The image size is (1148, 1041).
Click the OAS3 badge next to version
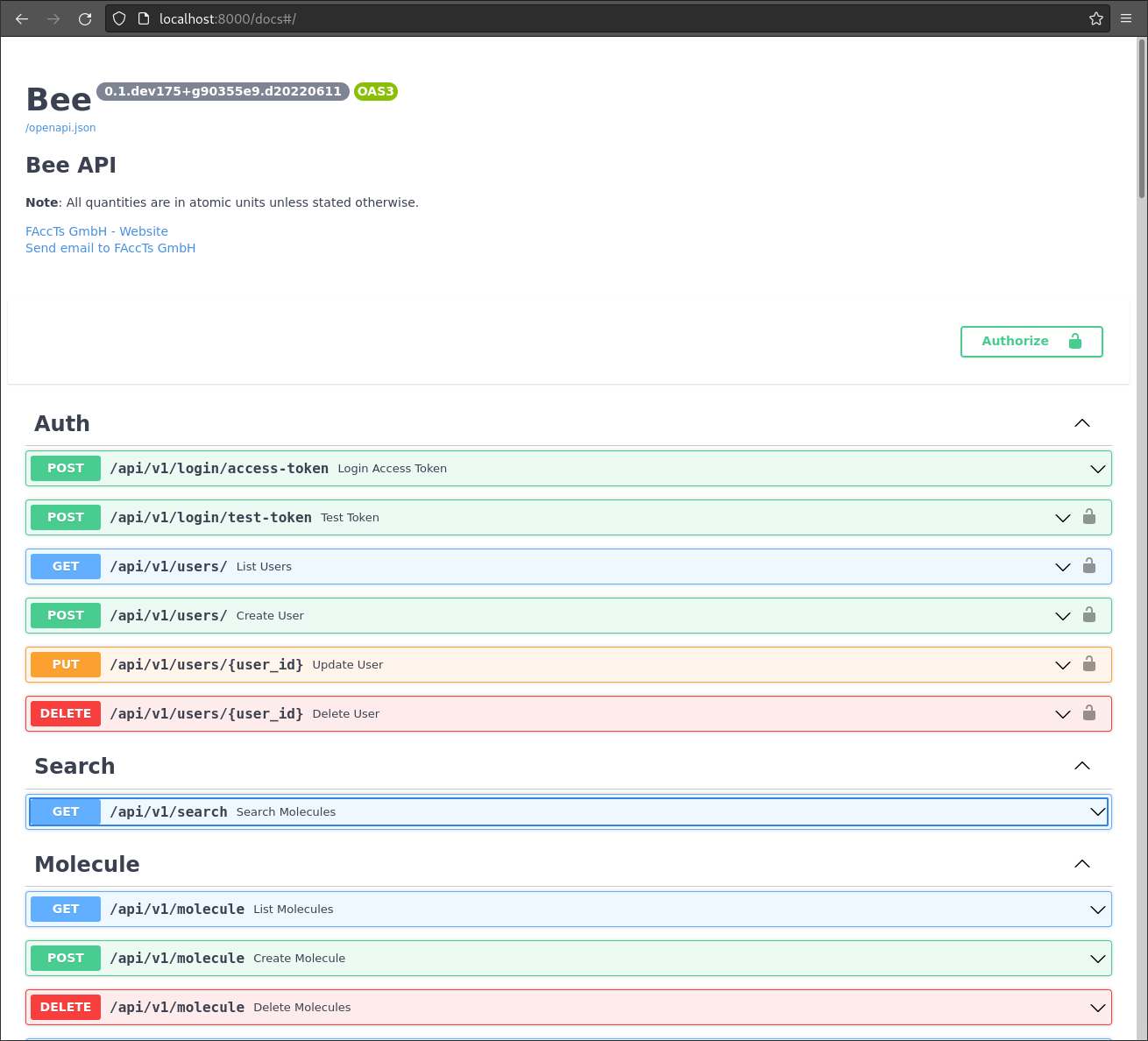tap(375, 91)
